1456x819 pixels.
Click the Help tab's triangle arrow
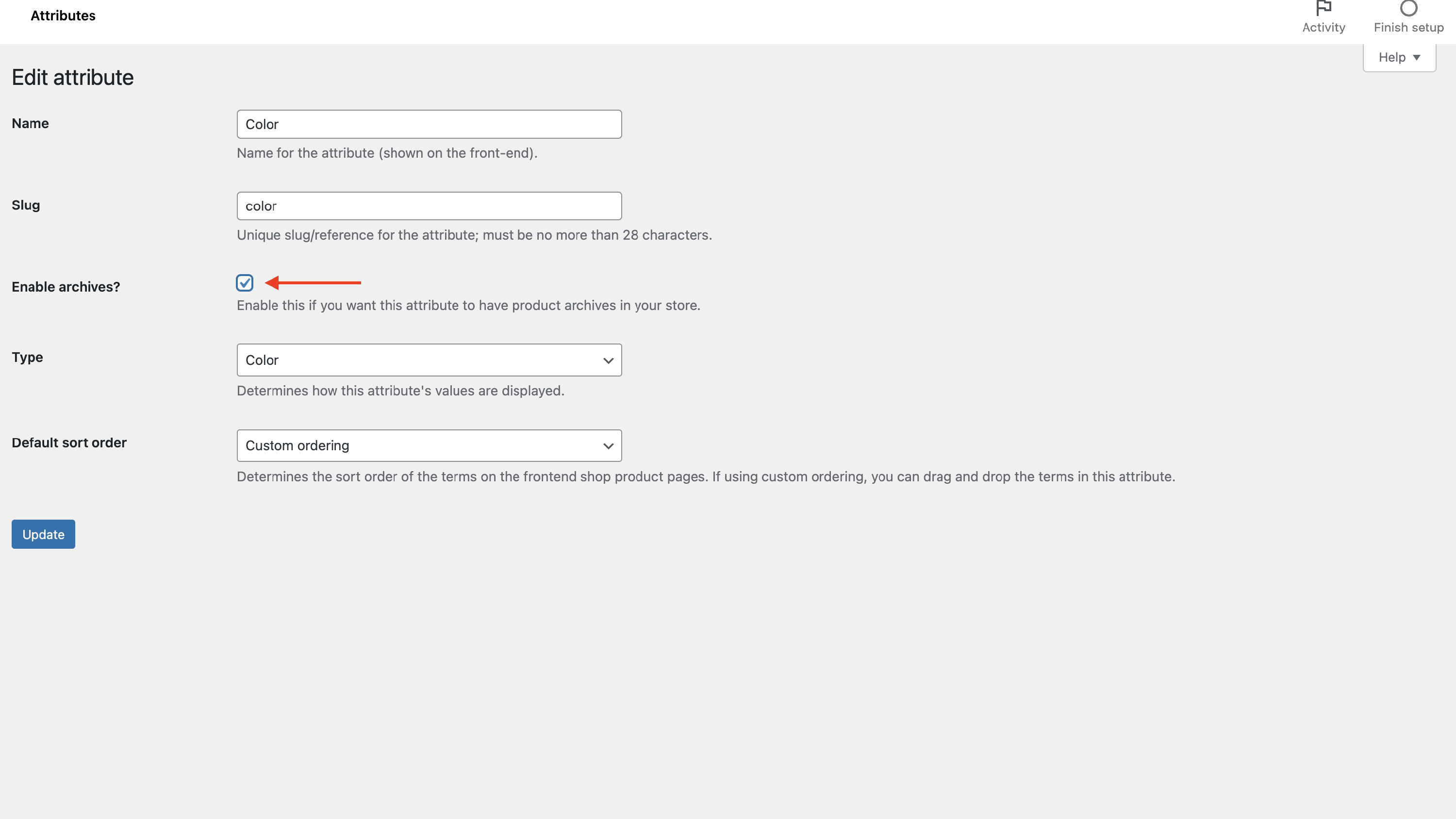point(1416,58)
